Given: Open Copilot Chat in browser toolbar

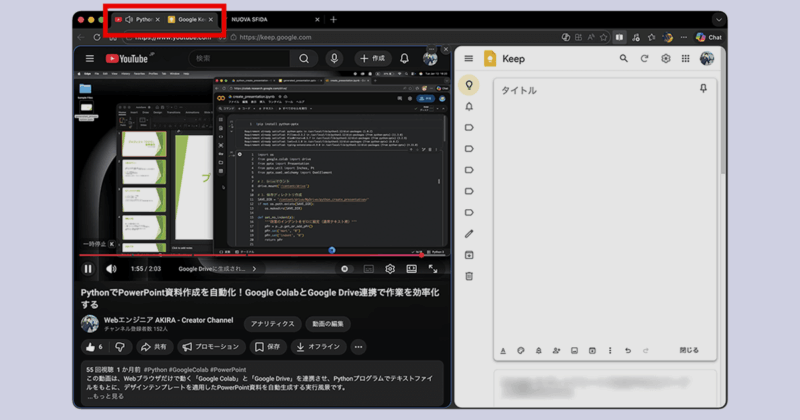Looking at the screenshot, I should (x=709, y=37).
